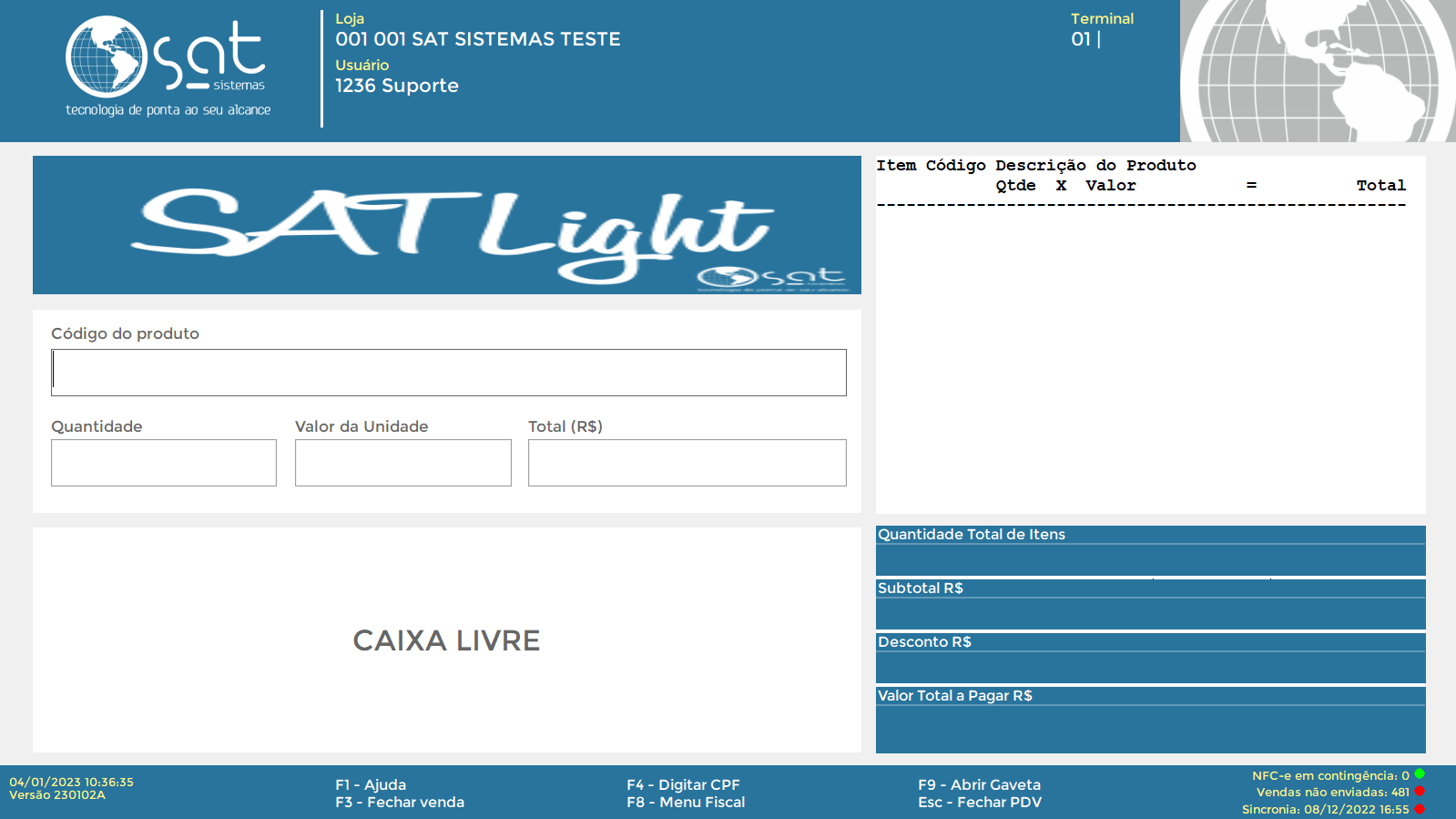Click the red Sincronia status dot

[1420, 808]
